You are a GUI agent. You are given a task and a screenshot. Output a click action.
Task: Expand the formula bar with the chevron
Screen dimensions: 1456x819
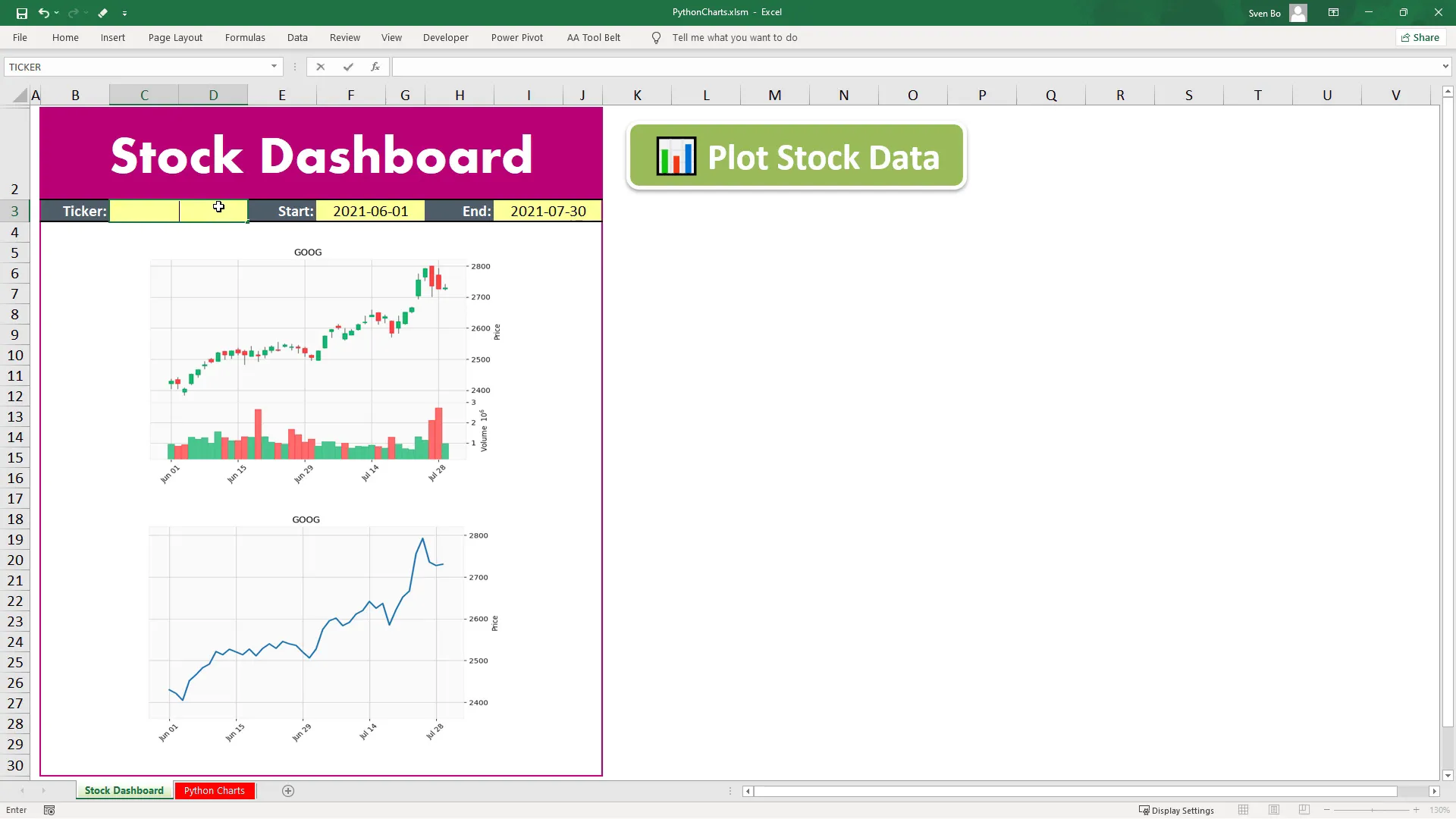1445,67
